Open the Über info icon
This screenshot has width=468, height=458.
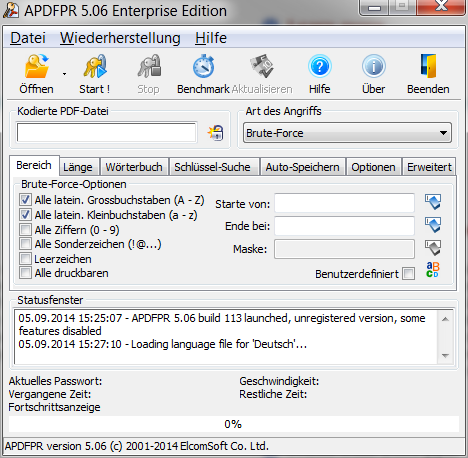pyautogui.click(x=374, y=74)
